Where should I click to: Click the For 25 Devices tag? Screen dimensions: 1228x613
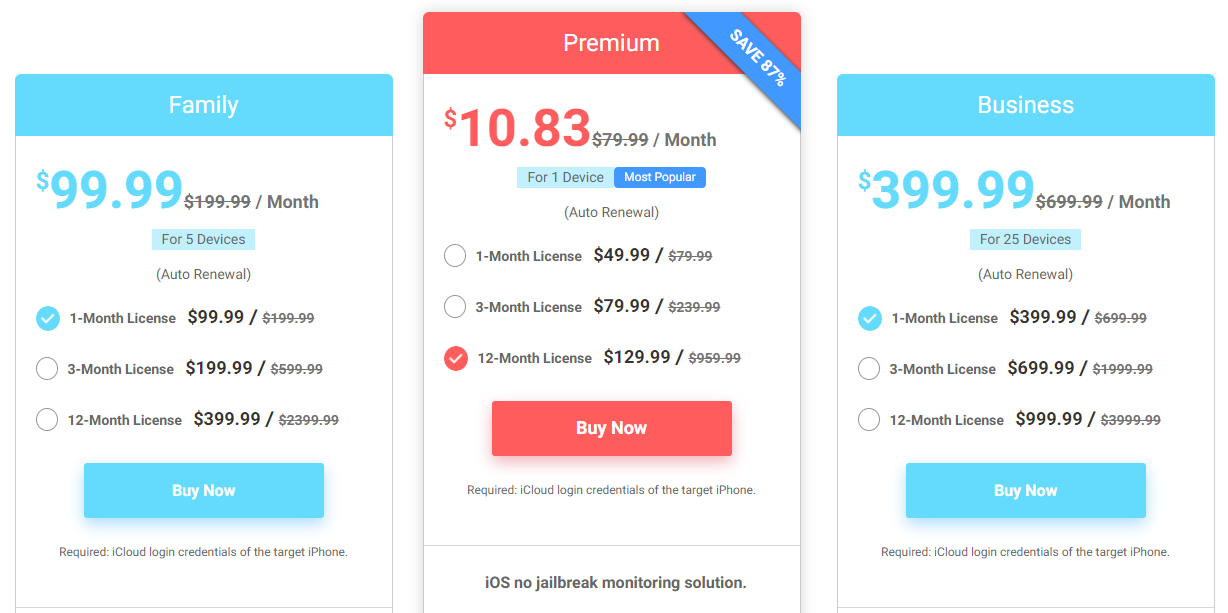tap(1025, 239)
